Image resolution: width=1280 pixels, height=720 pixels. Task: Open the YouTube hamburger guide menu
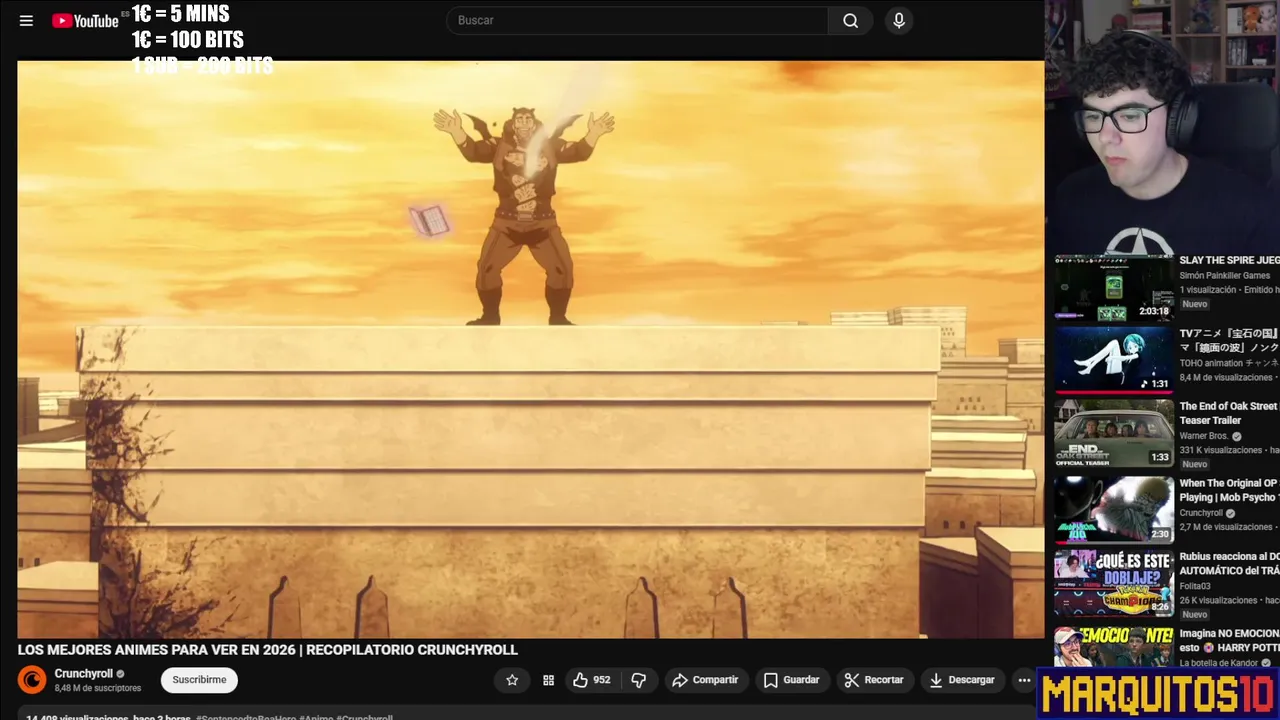26,20
